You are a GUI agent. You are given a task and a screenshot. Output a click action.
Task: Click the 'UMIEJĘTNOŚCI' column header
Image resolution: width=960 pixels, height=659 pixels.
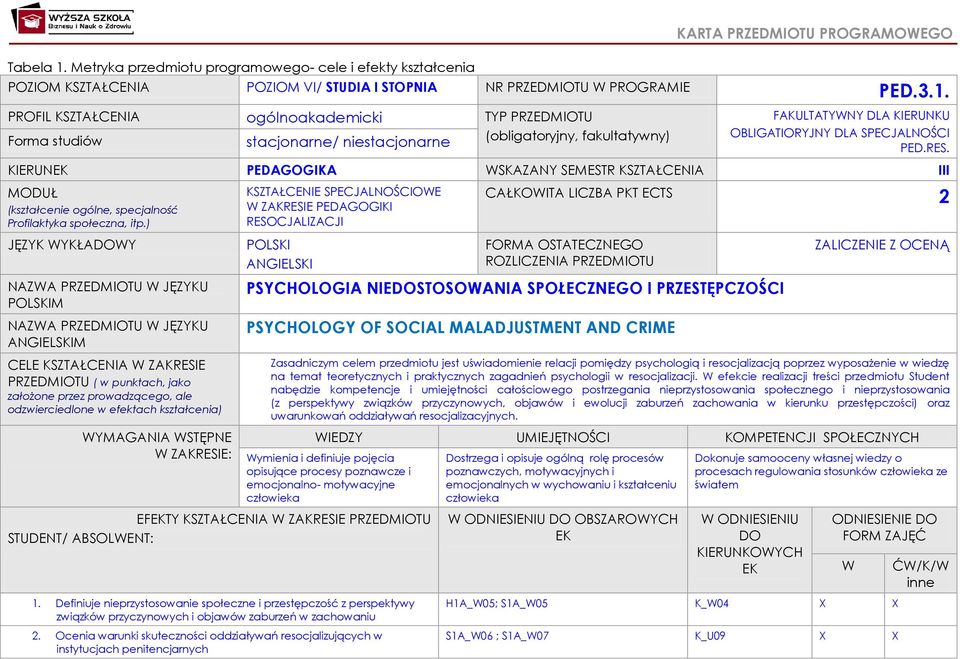(563, 437)
